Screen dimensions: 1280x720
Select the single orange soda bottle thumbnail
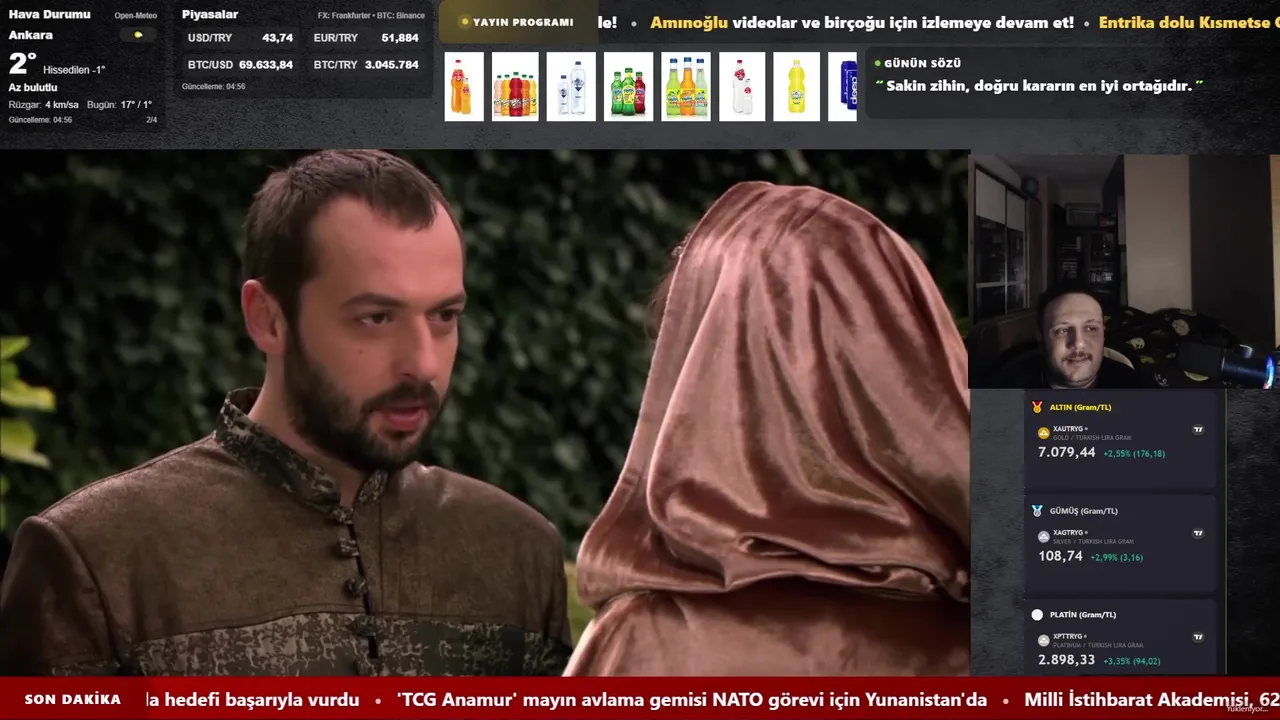[464, 87]
